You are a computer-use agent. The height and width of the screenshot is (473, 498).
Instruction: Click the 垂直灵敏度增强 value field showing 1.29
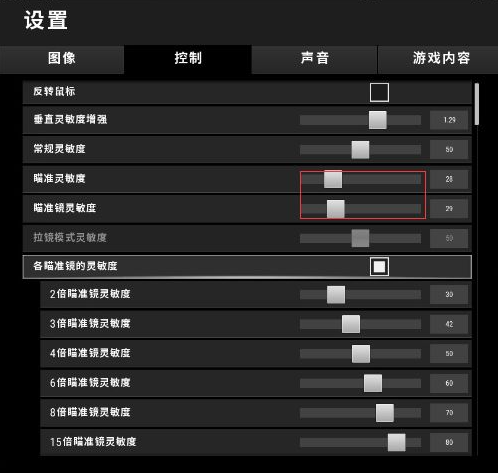[449, 120]
